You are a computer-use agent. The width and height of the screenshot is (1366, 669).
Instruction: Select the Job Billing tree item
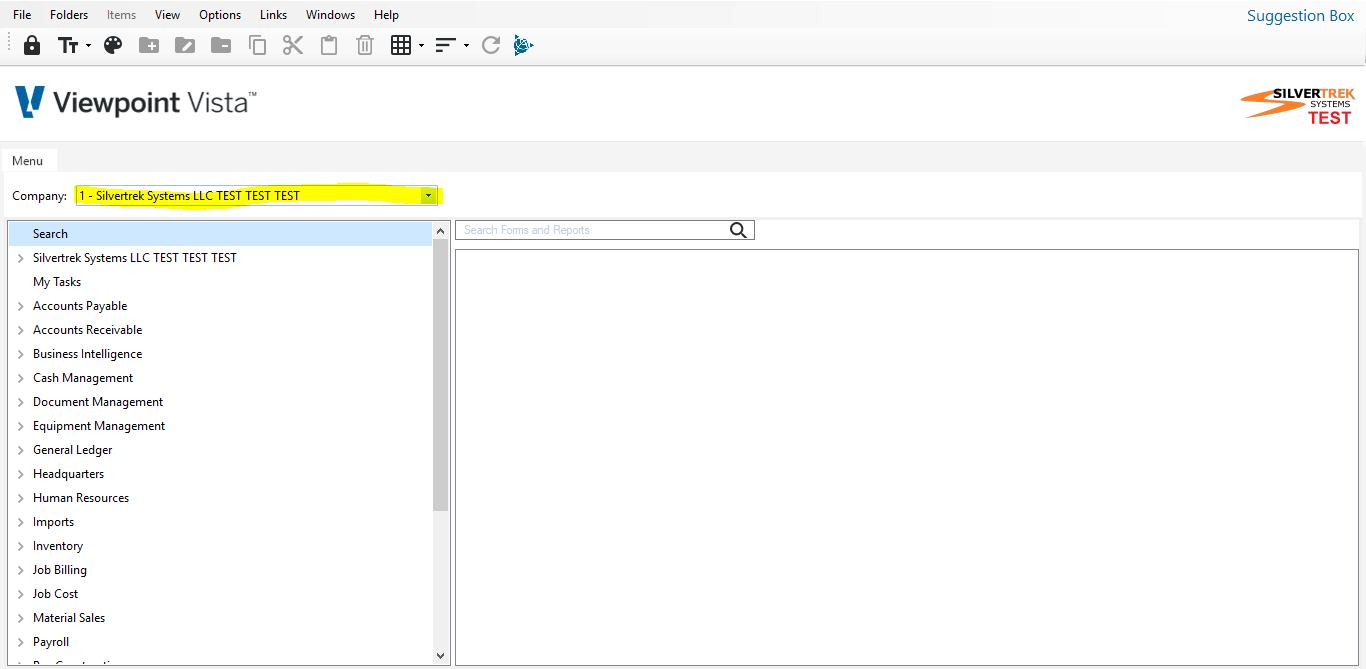60,570
